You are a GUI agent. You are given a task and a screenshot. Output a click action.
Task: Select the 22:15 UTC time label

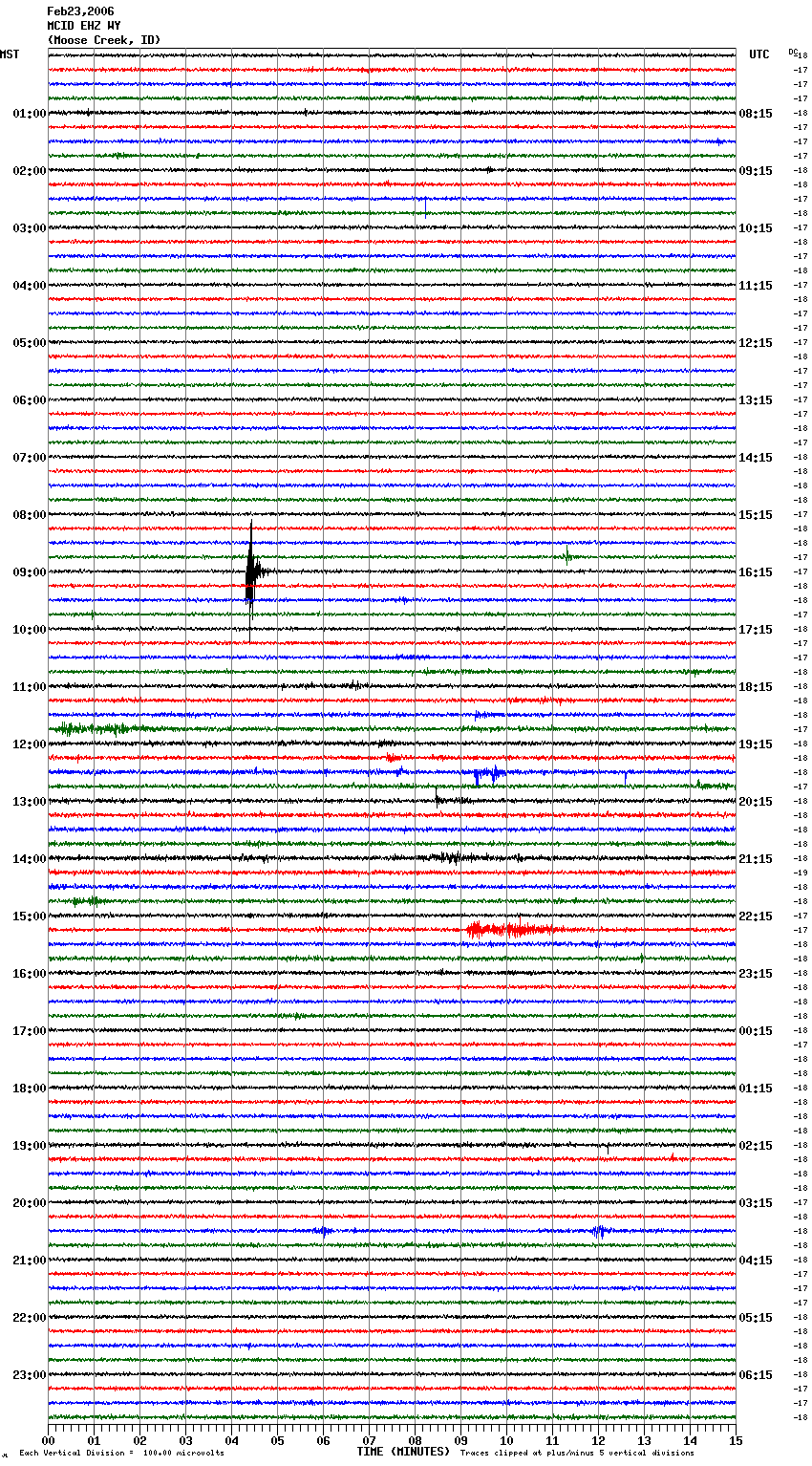tap(756, 916)
